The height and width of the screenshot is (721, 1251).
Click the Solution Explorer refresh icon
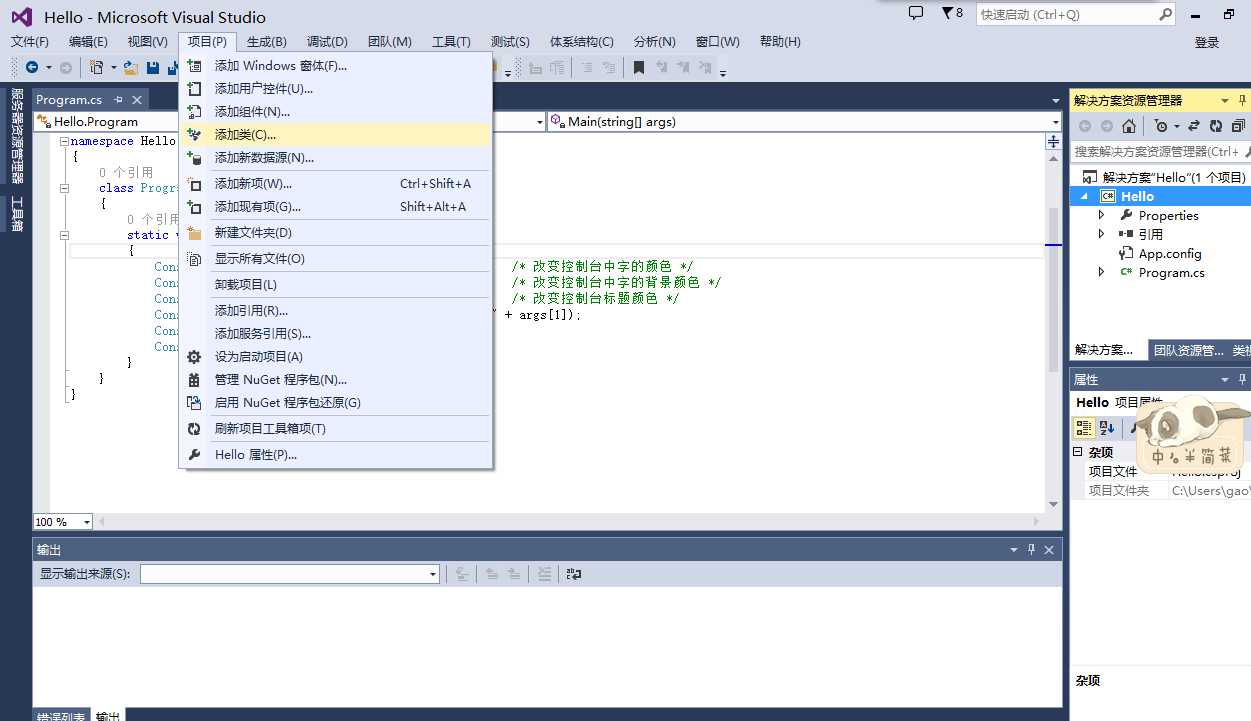coord(1216,126)
